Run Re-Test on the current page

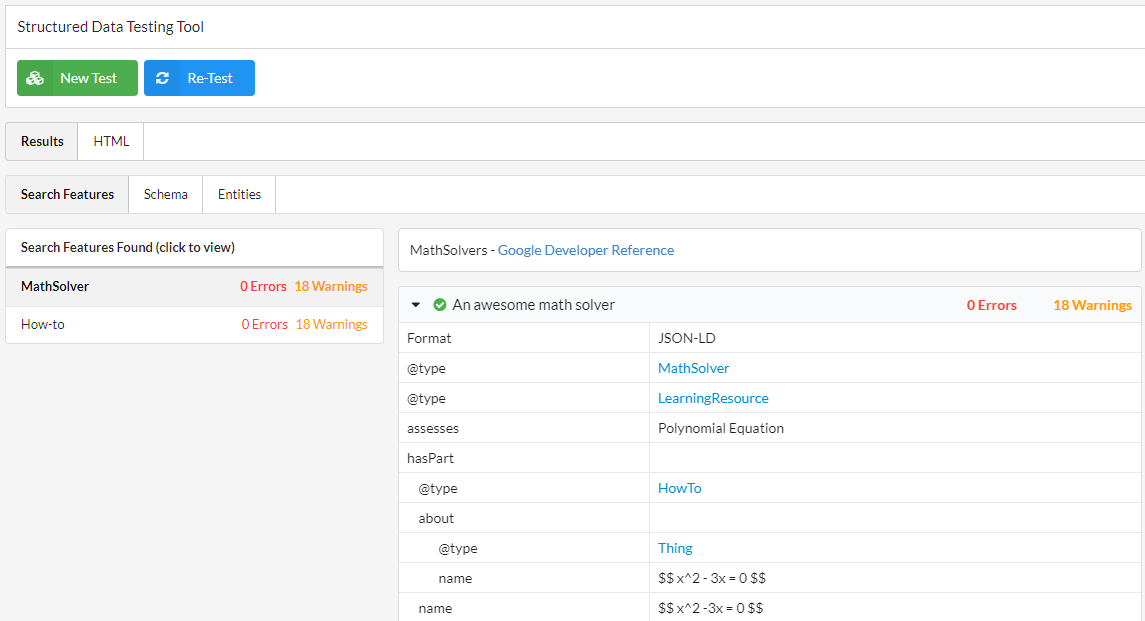coord(199,78)
